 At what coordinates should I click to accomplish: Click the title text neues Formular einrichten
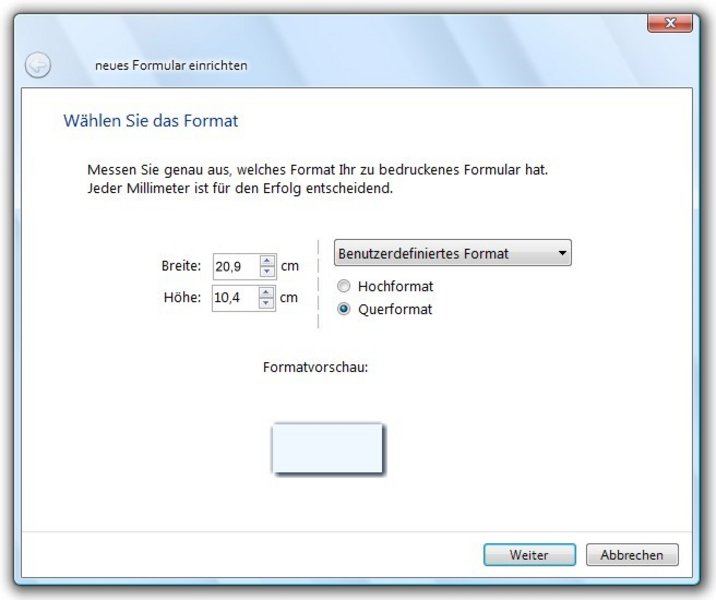[x=171, y=65]
